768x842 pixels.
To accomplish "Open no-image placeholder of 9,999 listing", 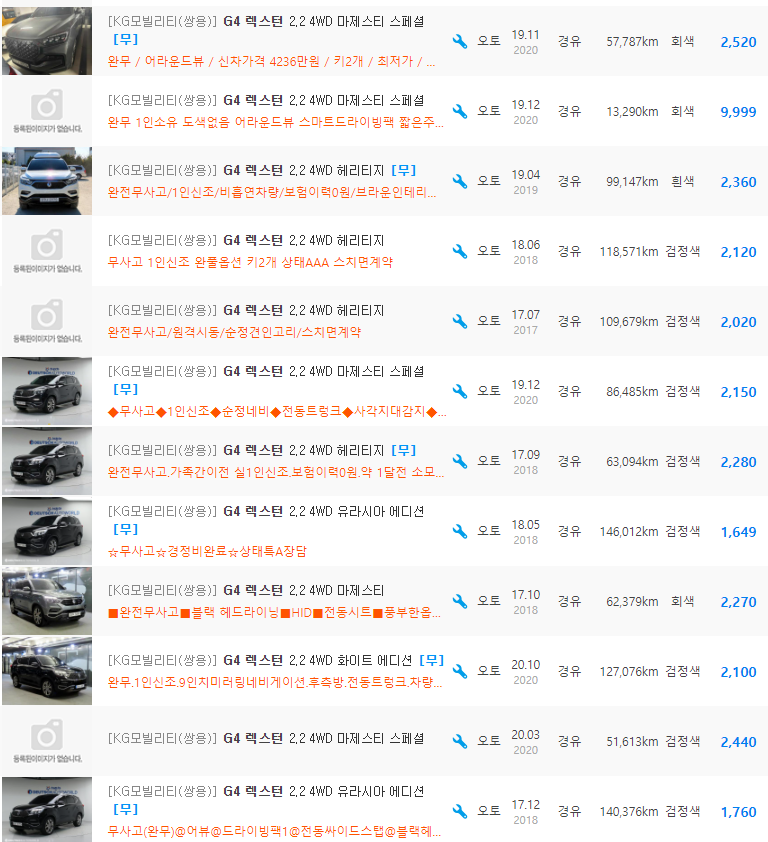I will [x=47, y=111].
